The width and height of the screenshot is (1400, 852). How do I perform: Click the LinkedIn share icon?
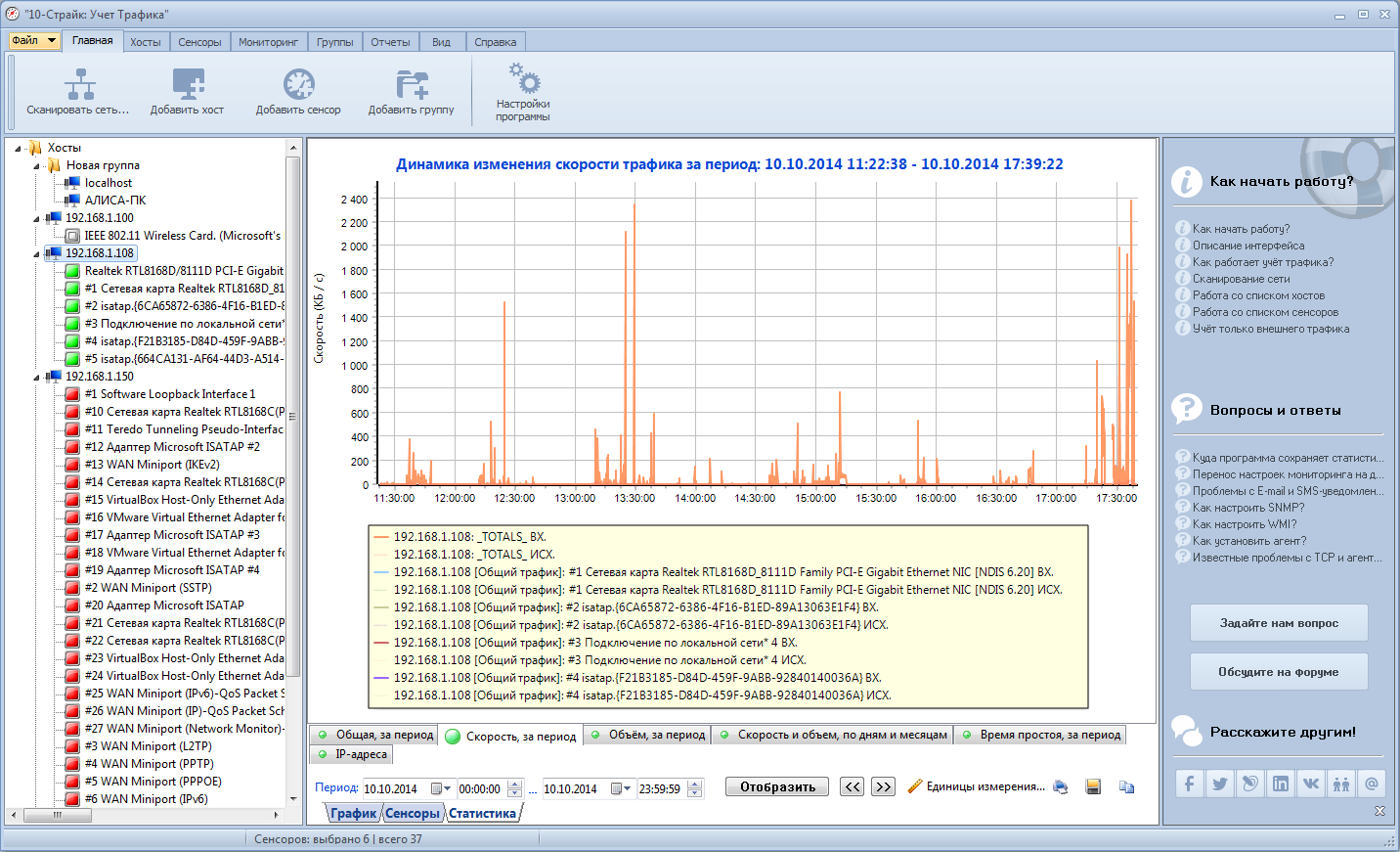click(1281, 784)
